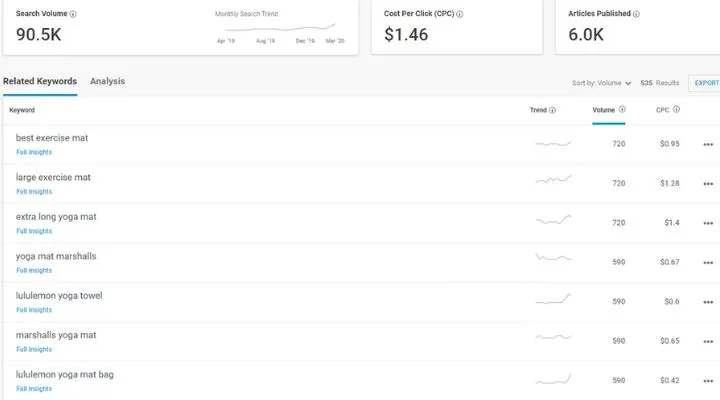Click the trend sparkline for lululemon yoga mat bag
This screenshot has height=400, width=720.
[x=553, y=379]
